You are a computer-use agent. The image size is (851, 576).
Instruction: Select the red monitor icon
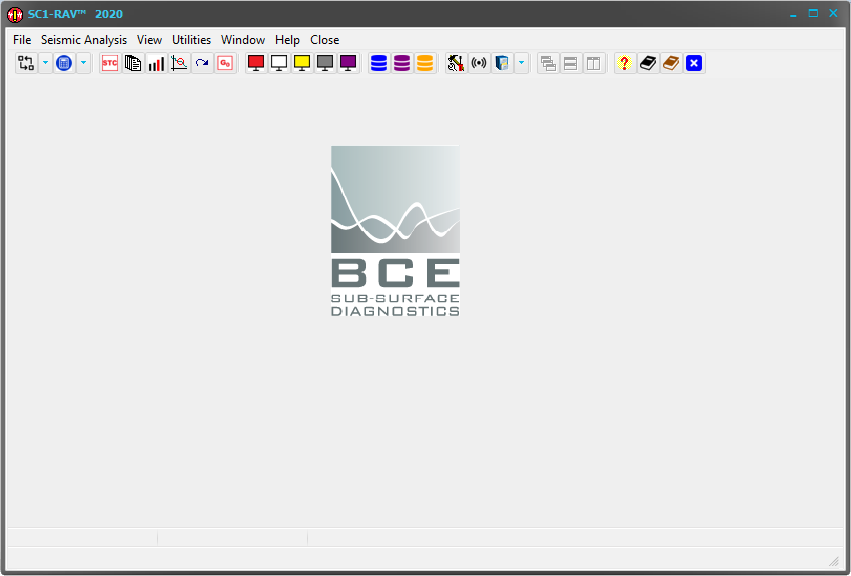point(256,64)
